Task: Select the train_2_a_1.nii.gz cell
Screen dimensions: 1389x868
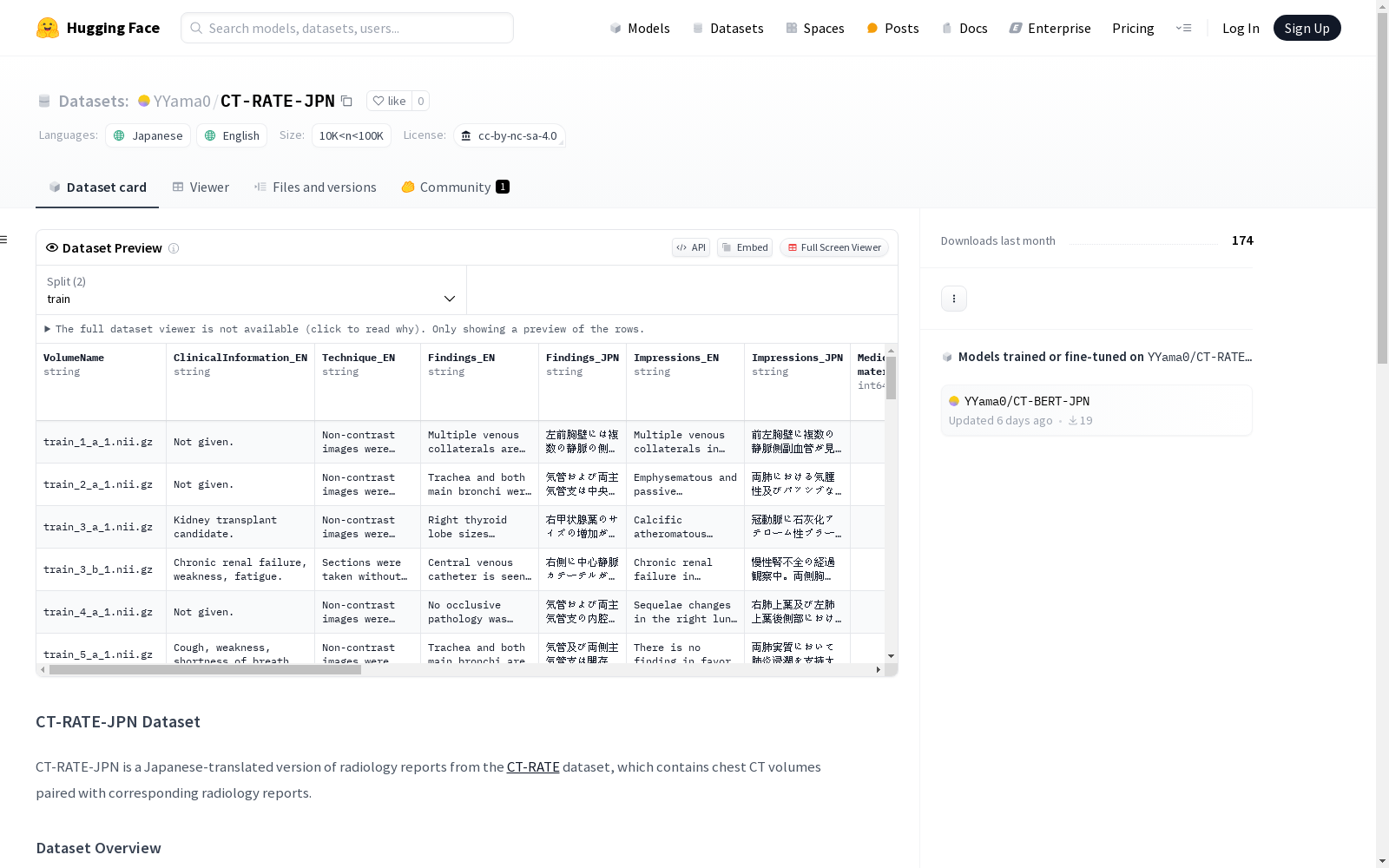Action: point(101,484)
